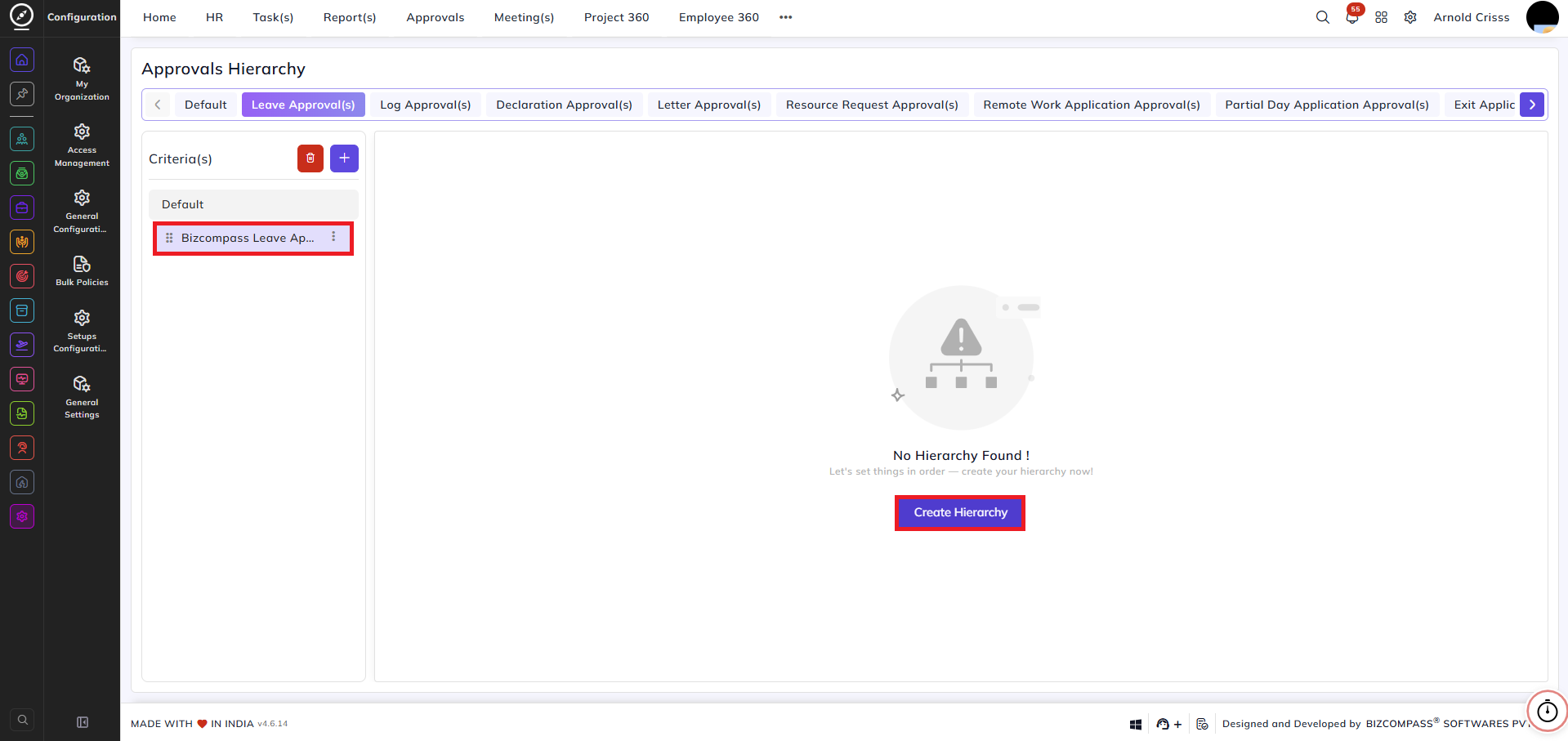The height and width of the screenshot is (741, 1568).
Task: Open My Organization in configuration menu
Action: point(82,78)
